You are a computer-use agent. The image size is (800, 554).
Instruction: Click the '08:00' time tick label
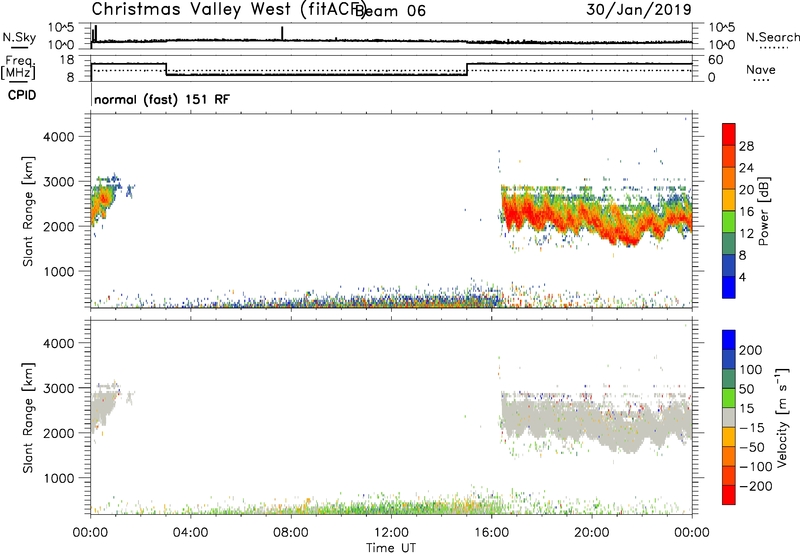(x=291, y=533)
